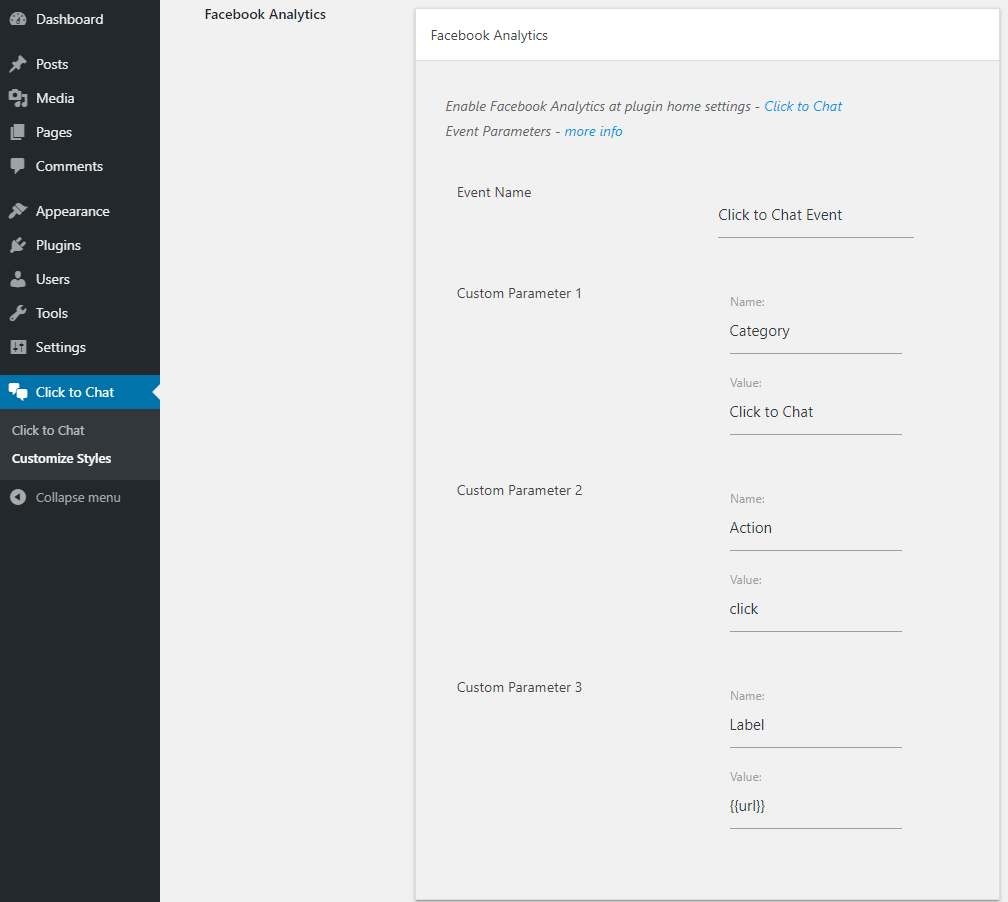Click the Event Name label

[x=494, y=192]
